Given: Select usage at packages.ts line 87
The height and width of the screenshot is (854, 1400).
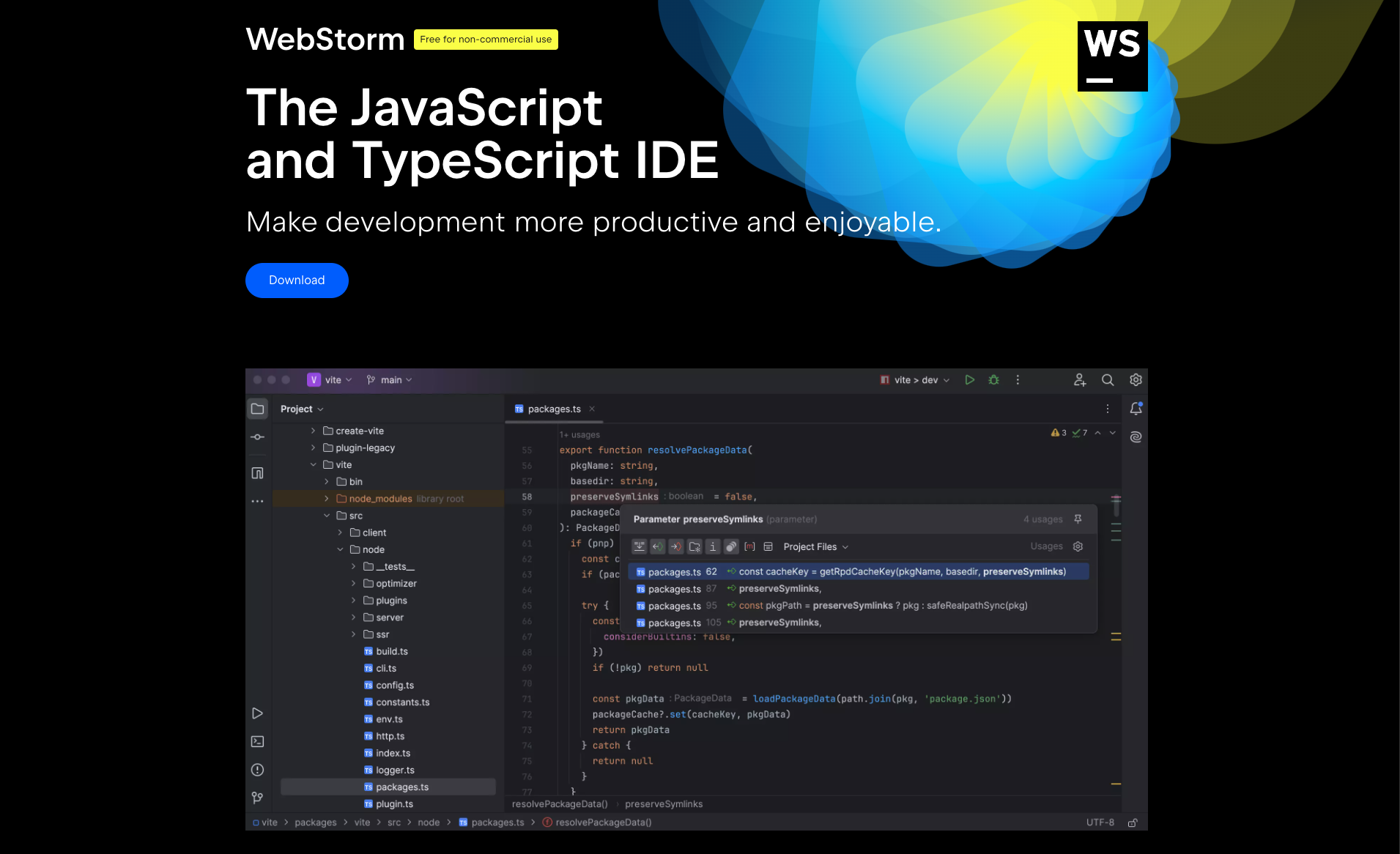Looking at the screenshot, I should pos(859,589).
